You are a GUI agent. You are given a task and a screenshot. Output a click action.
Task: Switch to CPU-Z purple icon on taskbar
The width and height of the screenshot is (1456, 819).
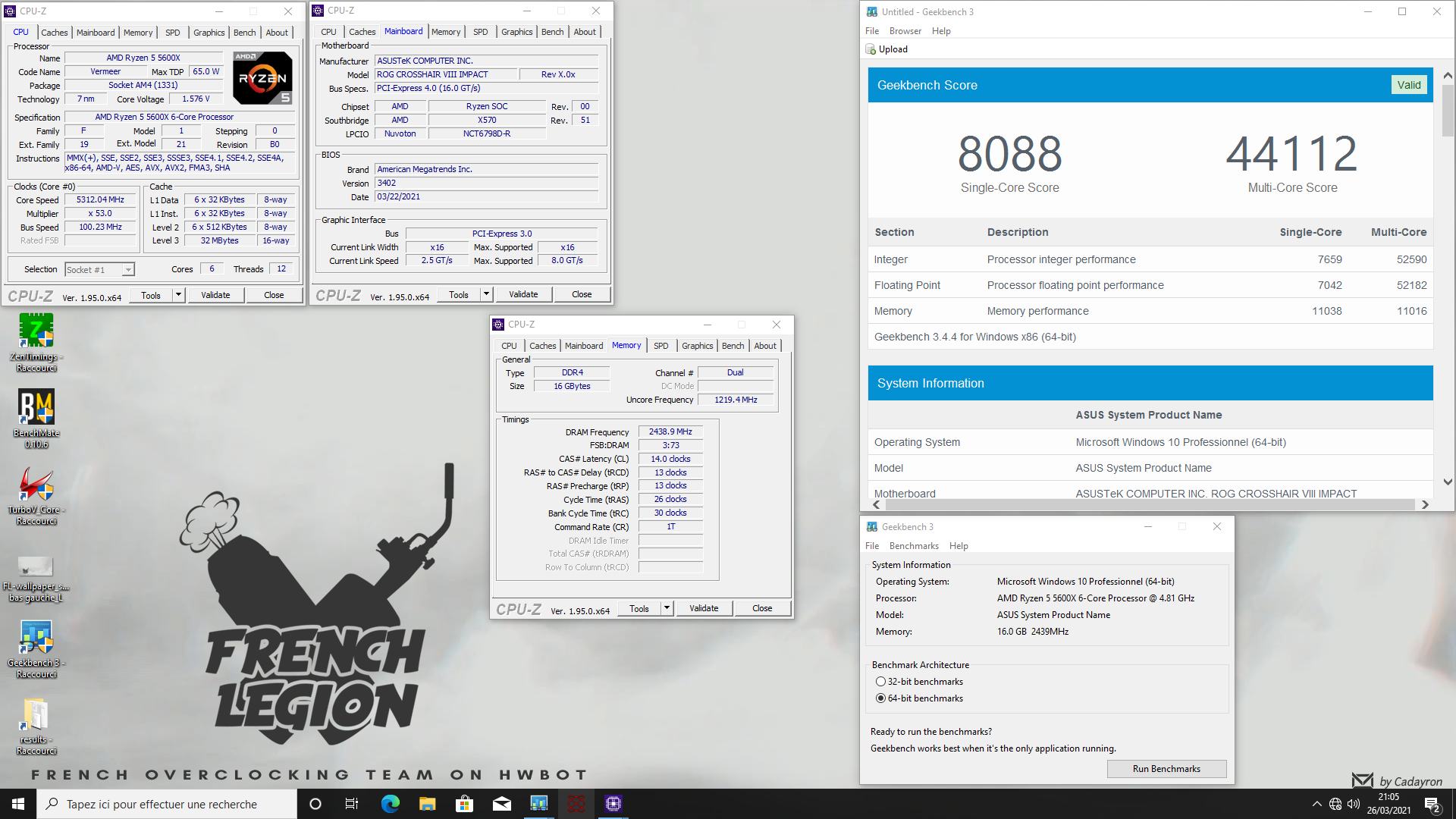tap(613, 804)
